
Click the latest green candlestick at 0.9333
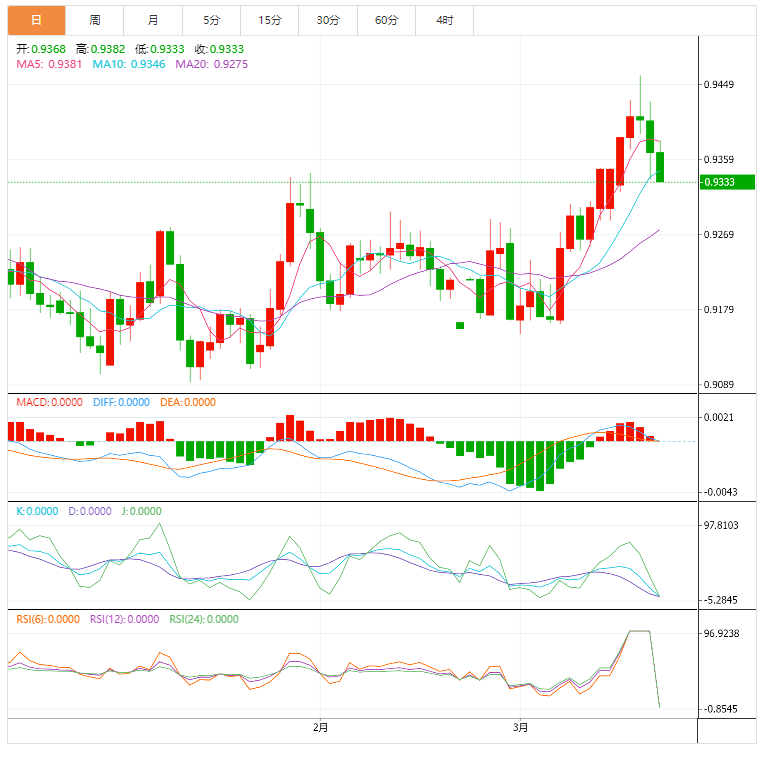coord(660,167)
